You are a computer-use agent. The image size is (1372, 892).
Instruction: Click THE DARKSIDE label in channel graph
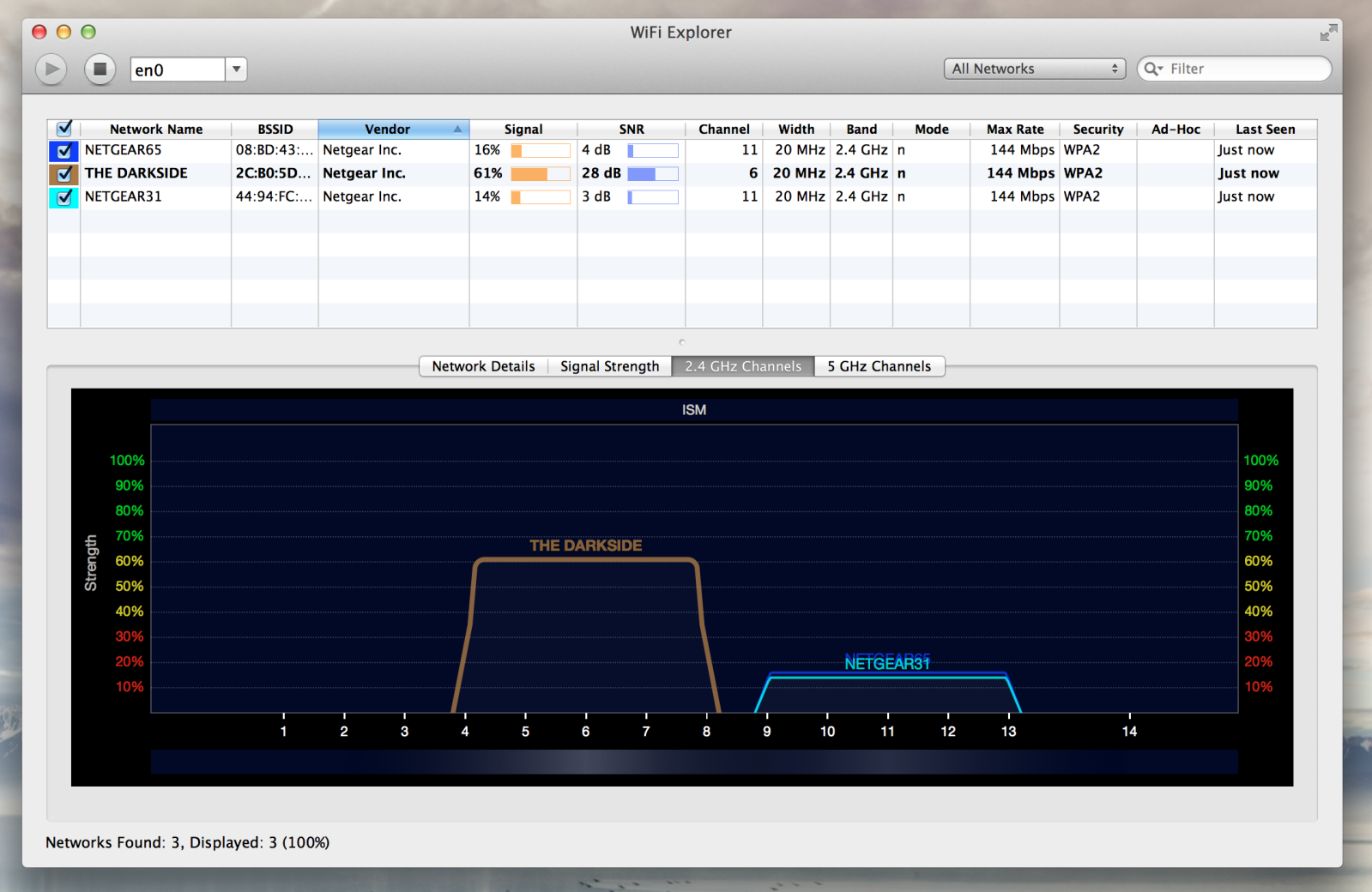click(x=585, y=545)
